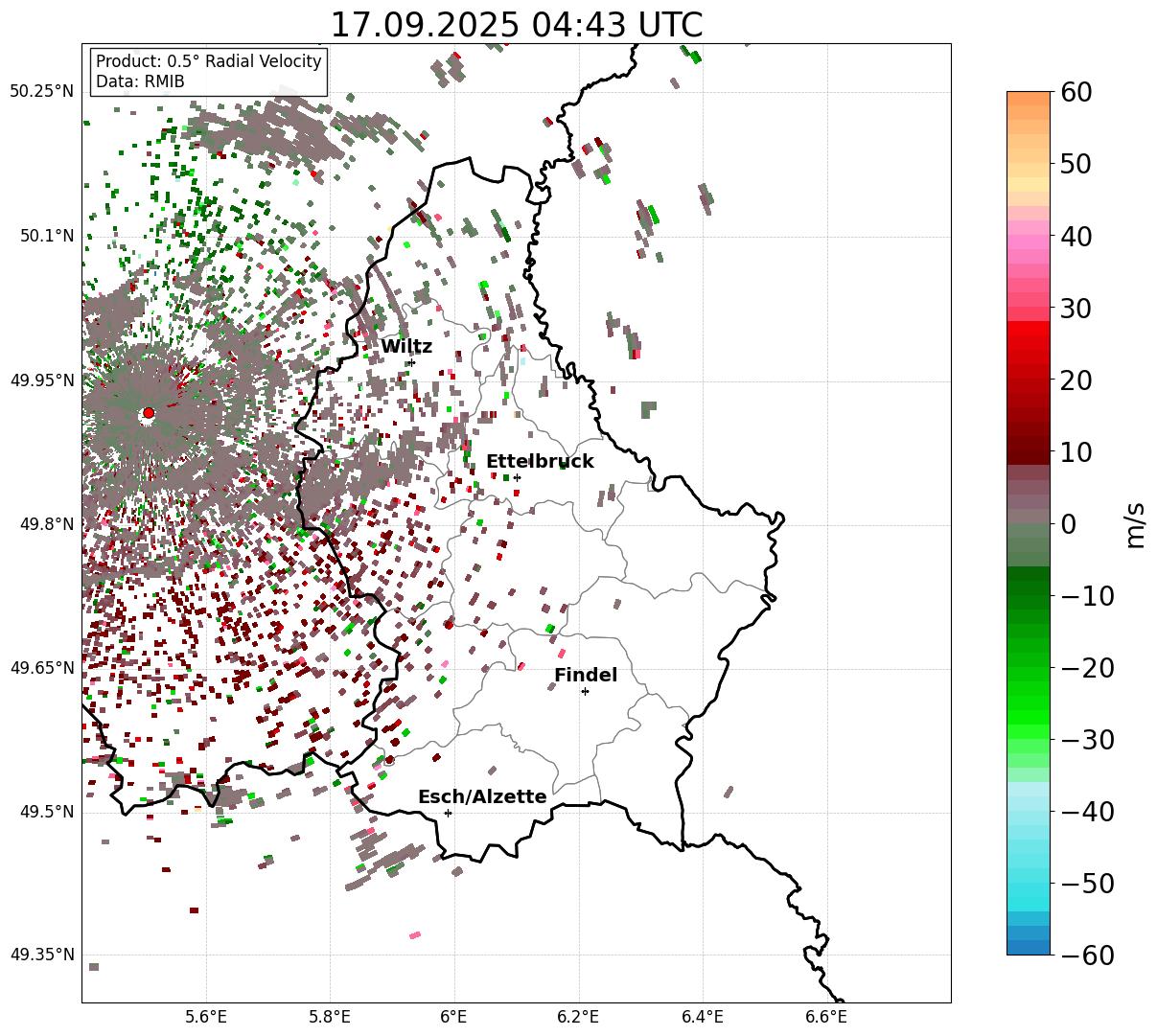
Task: Click the colorbar tick label −60
Action: (x=1087, y=955)
